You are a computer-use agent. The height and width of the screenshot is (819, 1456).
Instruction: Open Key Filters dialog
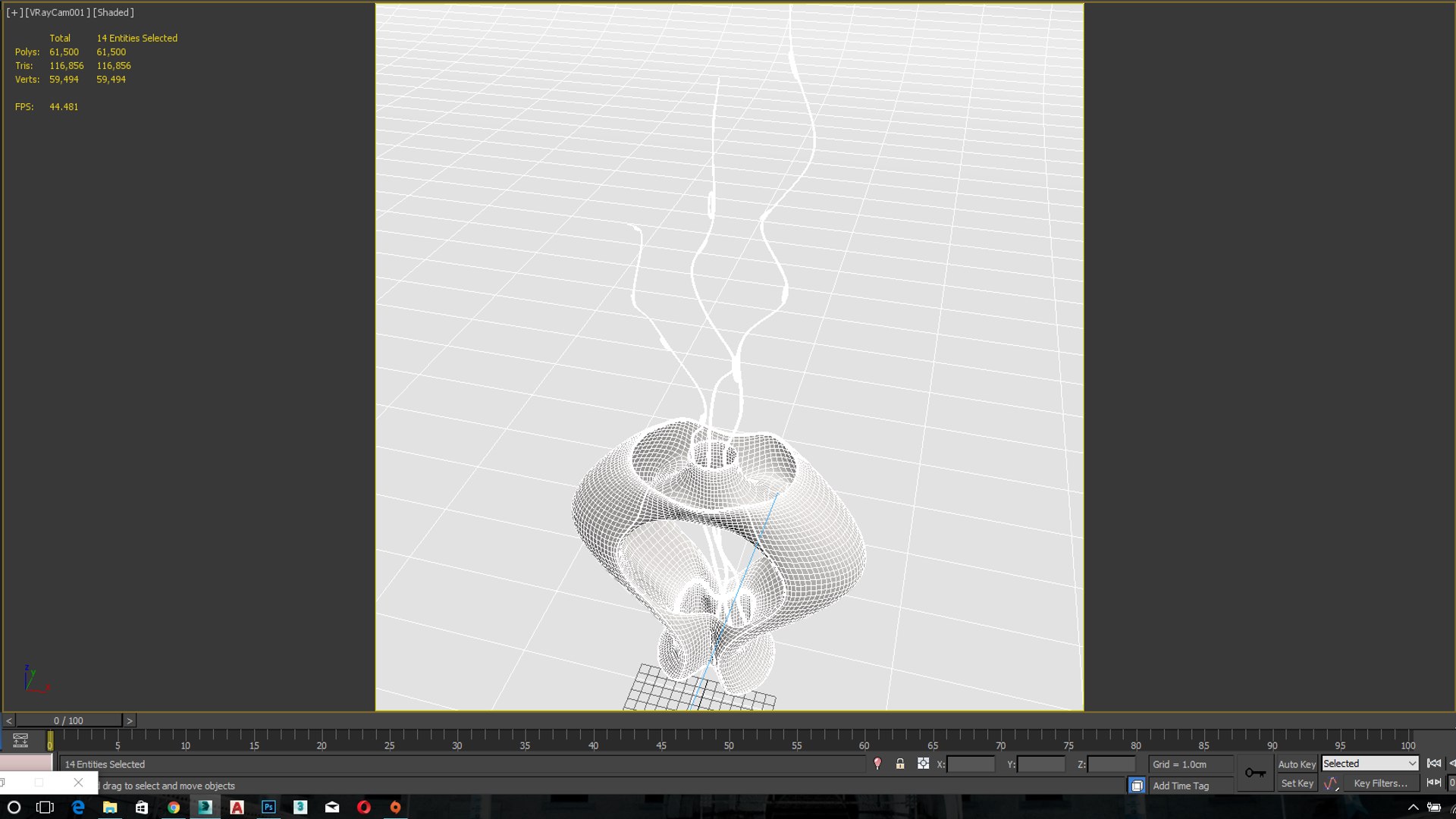point(1380,783)
